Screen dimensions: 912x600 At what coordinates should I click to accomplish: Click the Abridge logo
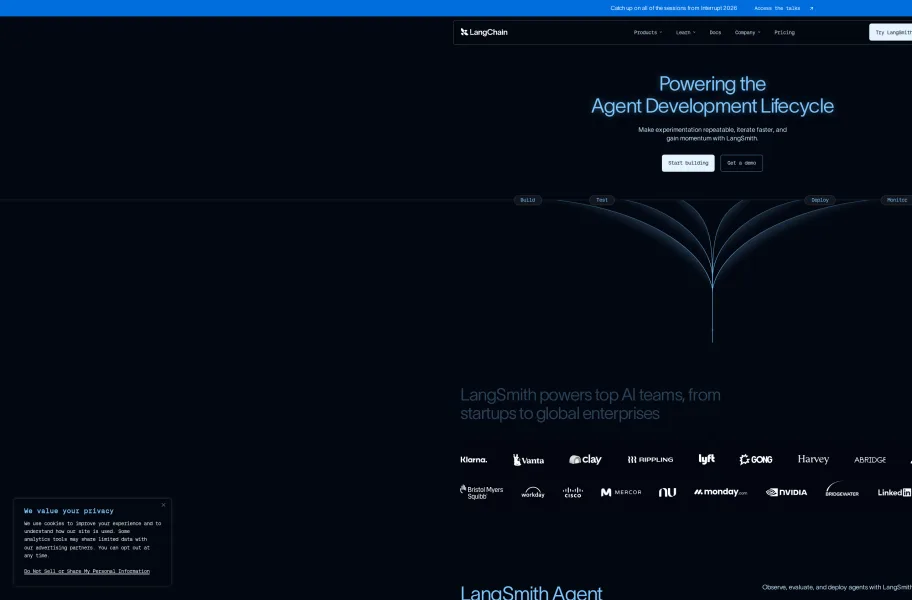coord(870,460)
